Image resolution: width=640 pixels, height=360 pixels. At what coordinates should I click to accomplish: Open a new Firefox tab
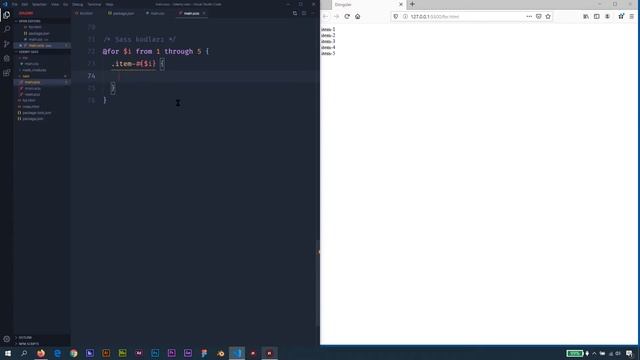412,4
